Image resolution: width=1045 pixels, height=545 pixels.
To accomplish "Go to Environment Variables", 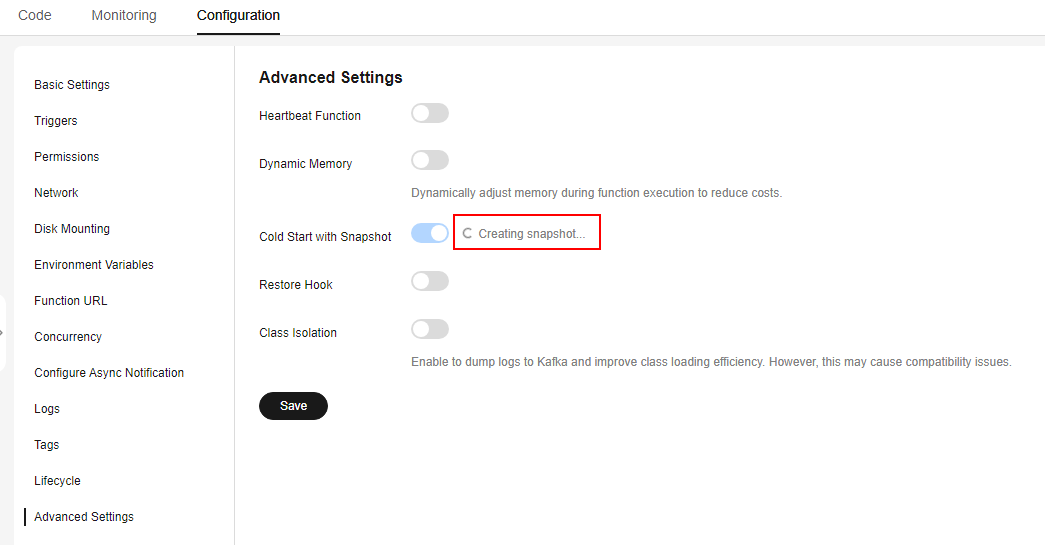I will pyautogui.click(x=94, y=265).
